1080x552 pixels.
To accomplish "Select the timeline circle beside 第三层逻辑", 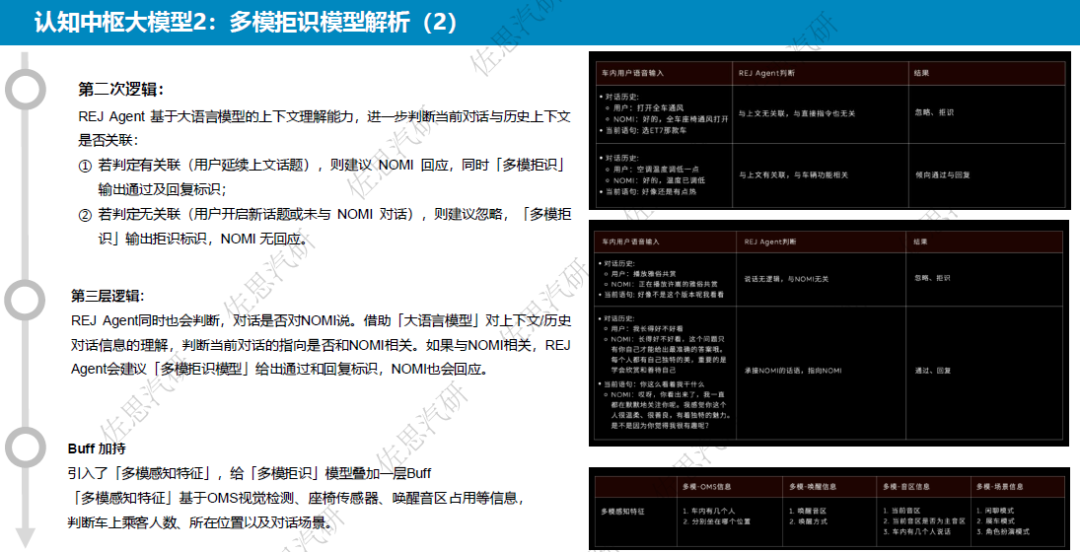I will tap(25, 300).
